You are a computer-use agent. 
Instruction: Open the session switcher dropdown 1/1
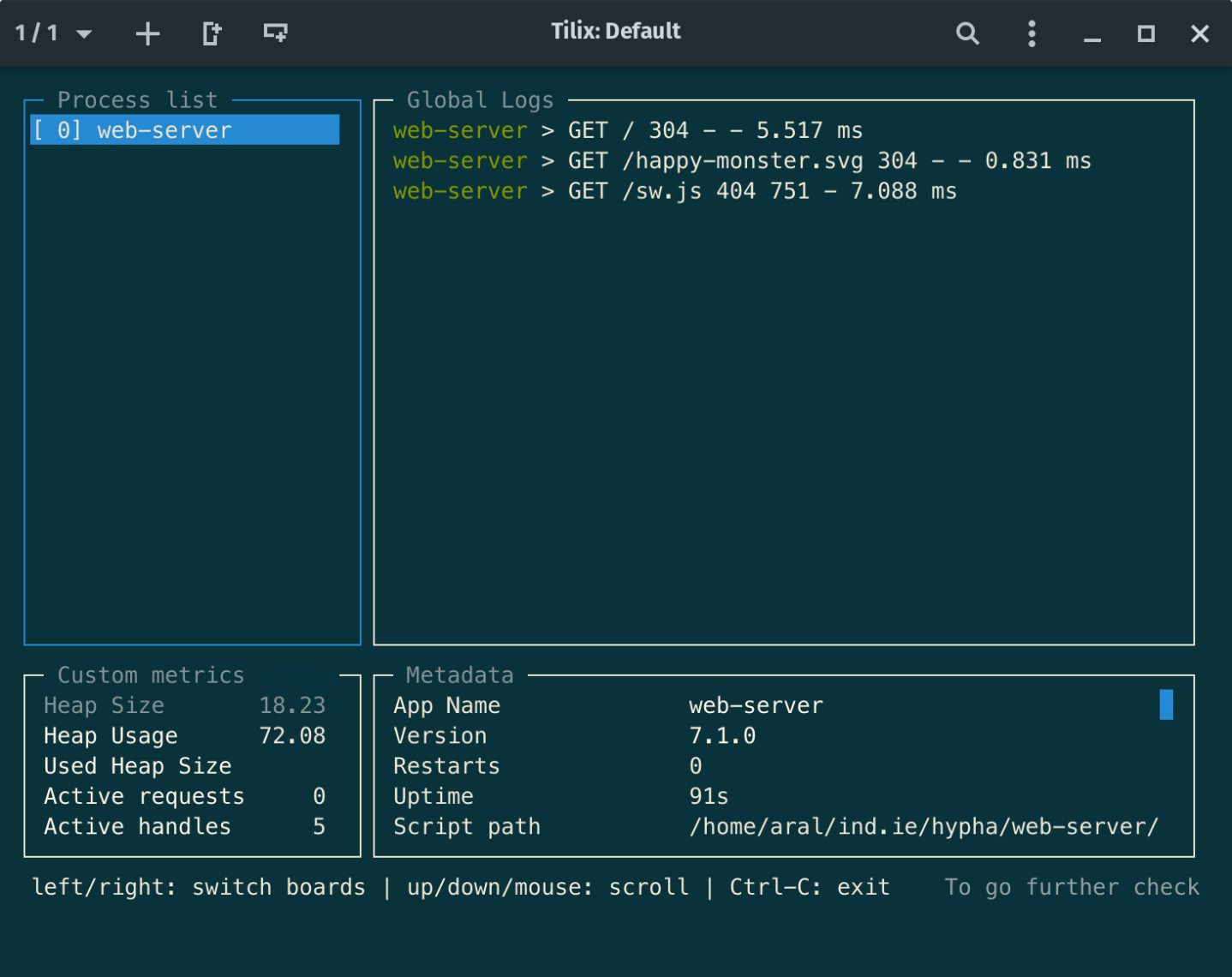click(x=53, y=33)
